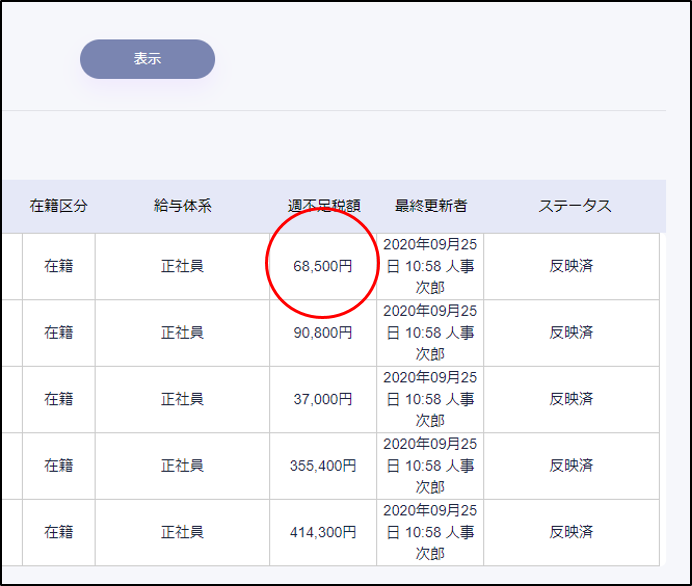Select the ステータス column header
The image size is (692, 586).
(574, 206)
